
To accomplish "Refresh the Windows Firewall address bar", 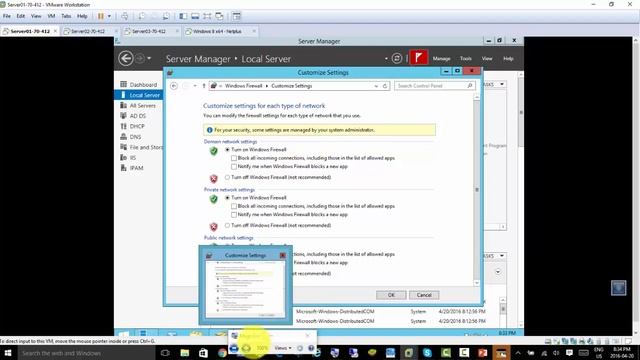I will coord(384,86).
